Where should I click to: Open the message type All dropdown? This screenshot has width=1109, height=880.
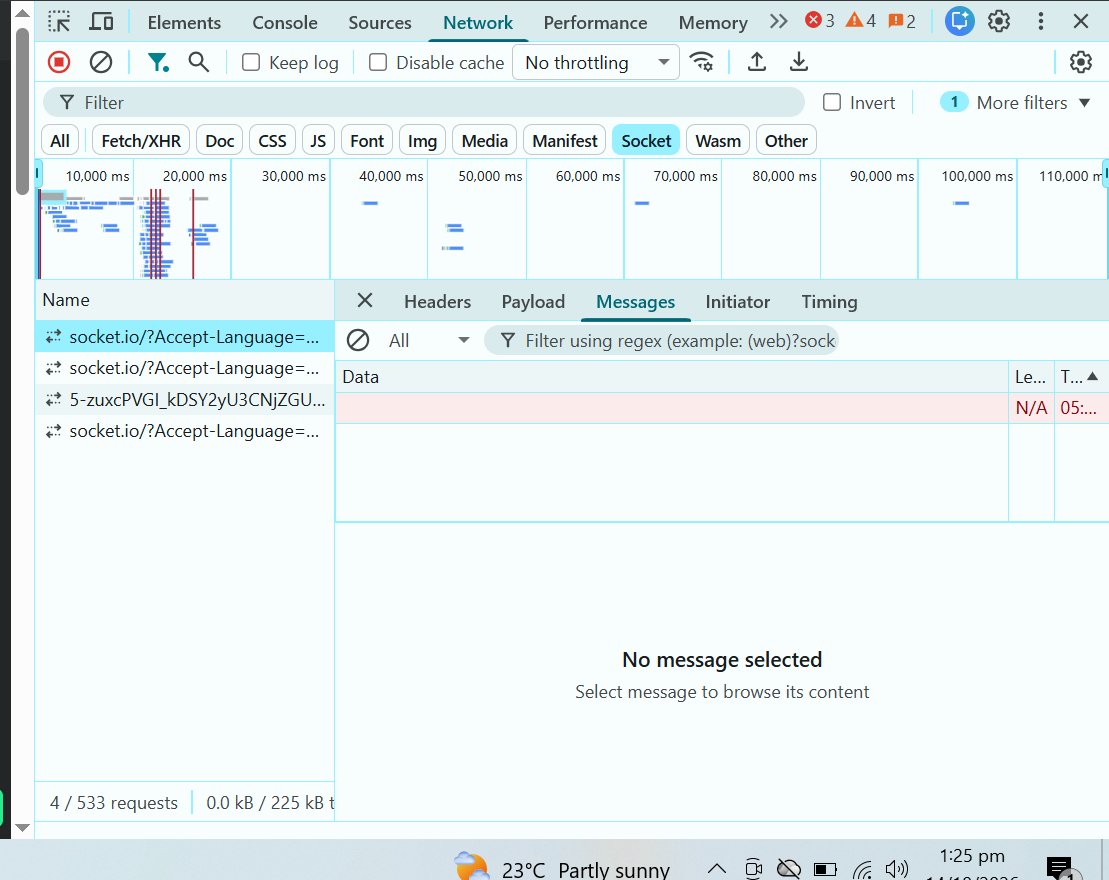(x=429, y=341)
